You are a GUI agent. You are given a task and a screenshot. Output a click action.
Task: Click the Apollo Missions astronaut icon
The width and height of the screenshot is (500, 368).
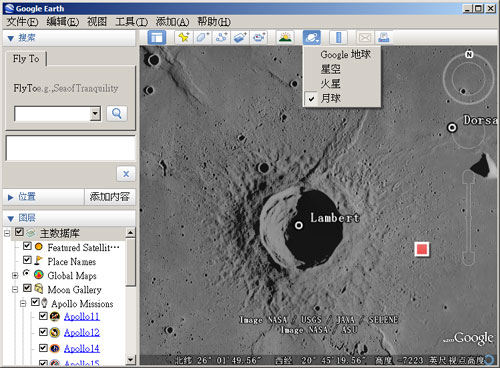tap(44, 303)
